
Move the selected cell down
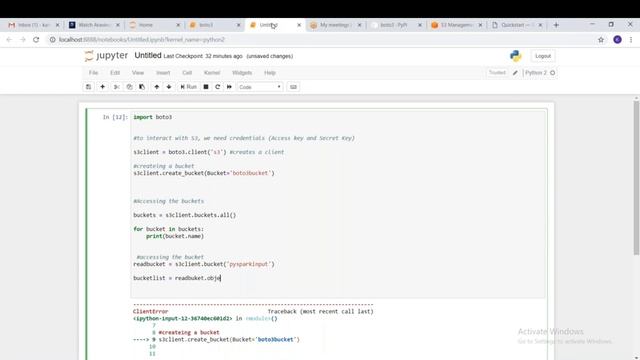(x=169, y=87)
